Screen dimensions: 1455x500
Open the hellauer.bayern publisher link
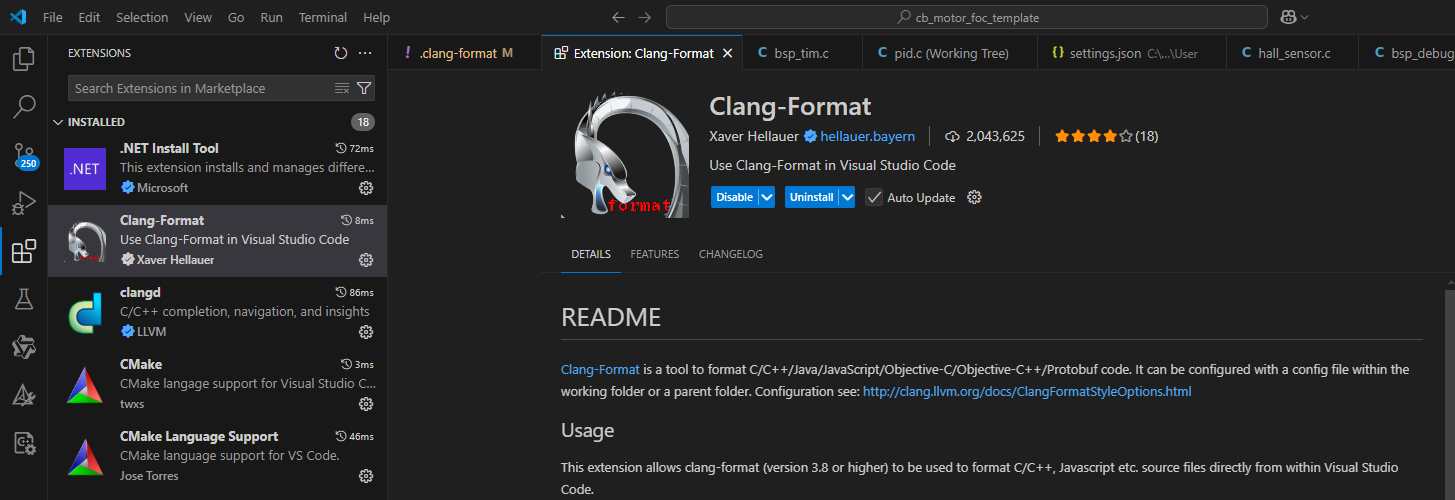pyautogui.click(x=866, y=136)
